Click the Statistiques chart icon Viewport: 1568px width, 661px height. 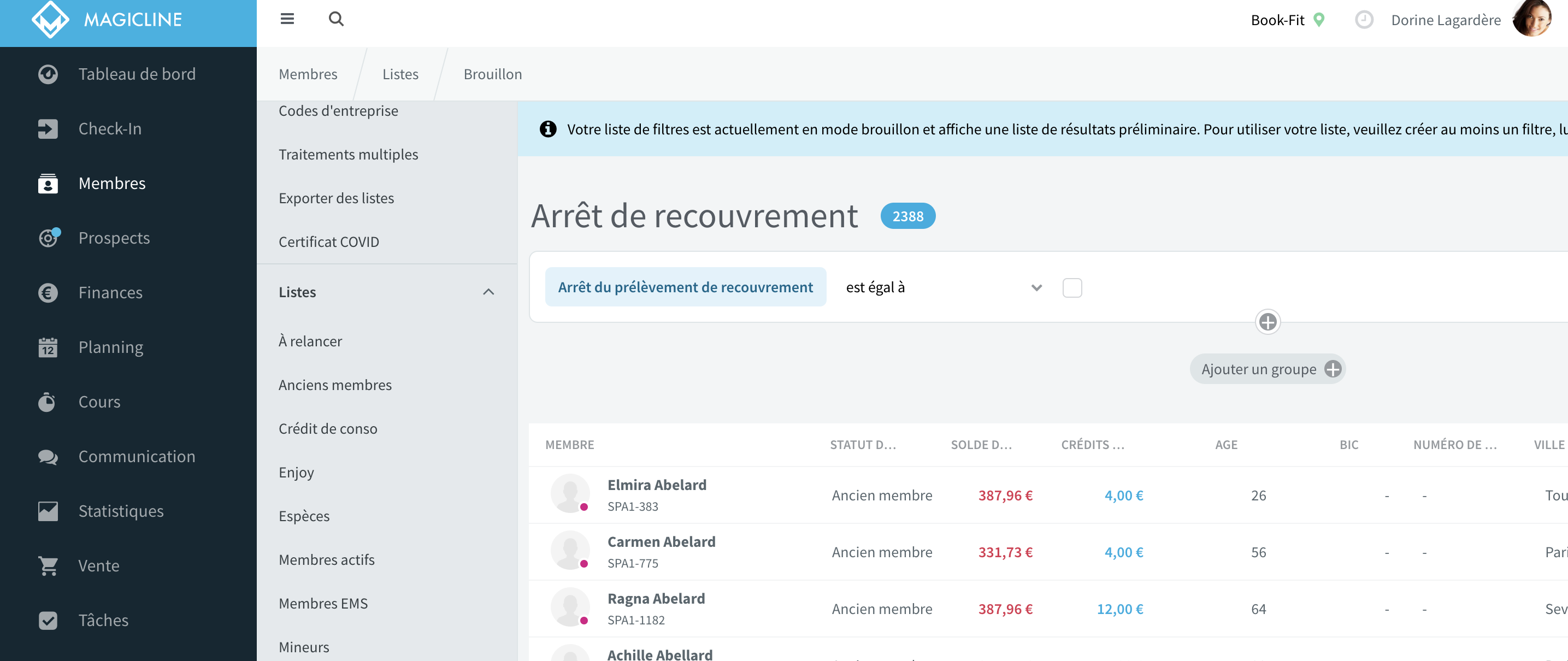click(x=48, y=511)
